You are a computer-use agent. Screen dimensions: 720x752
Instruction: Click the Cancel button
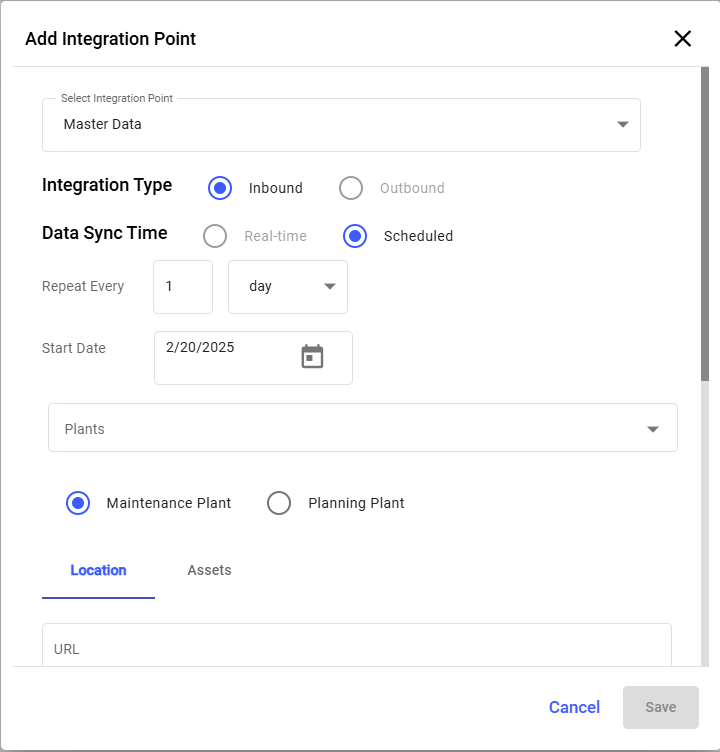(x=574, y=707)
